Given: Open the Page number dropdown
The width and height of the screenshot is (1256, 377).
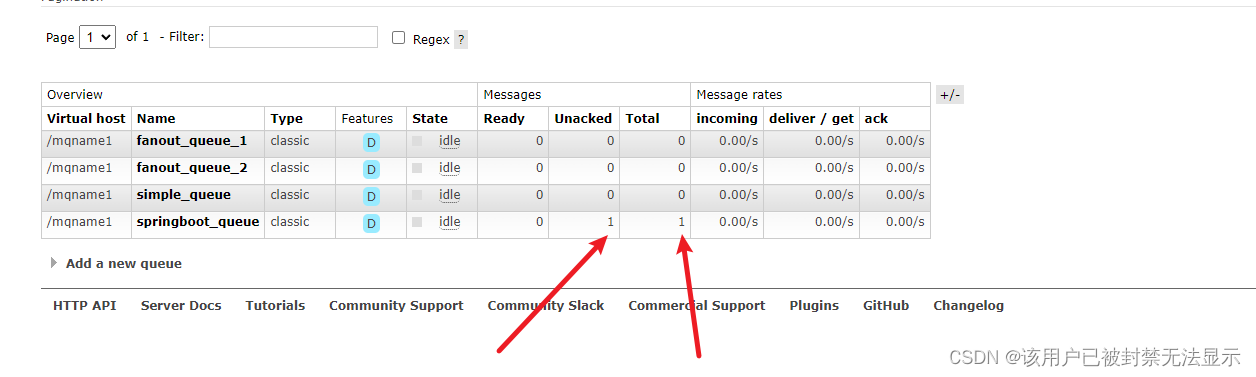Looking at the screenshot, I should click(98, 37).
